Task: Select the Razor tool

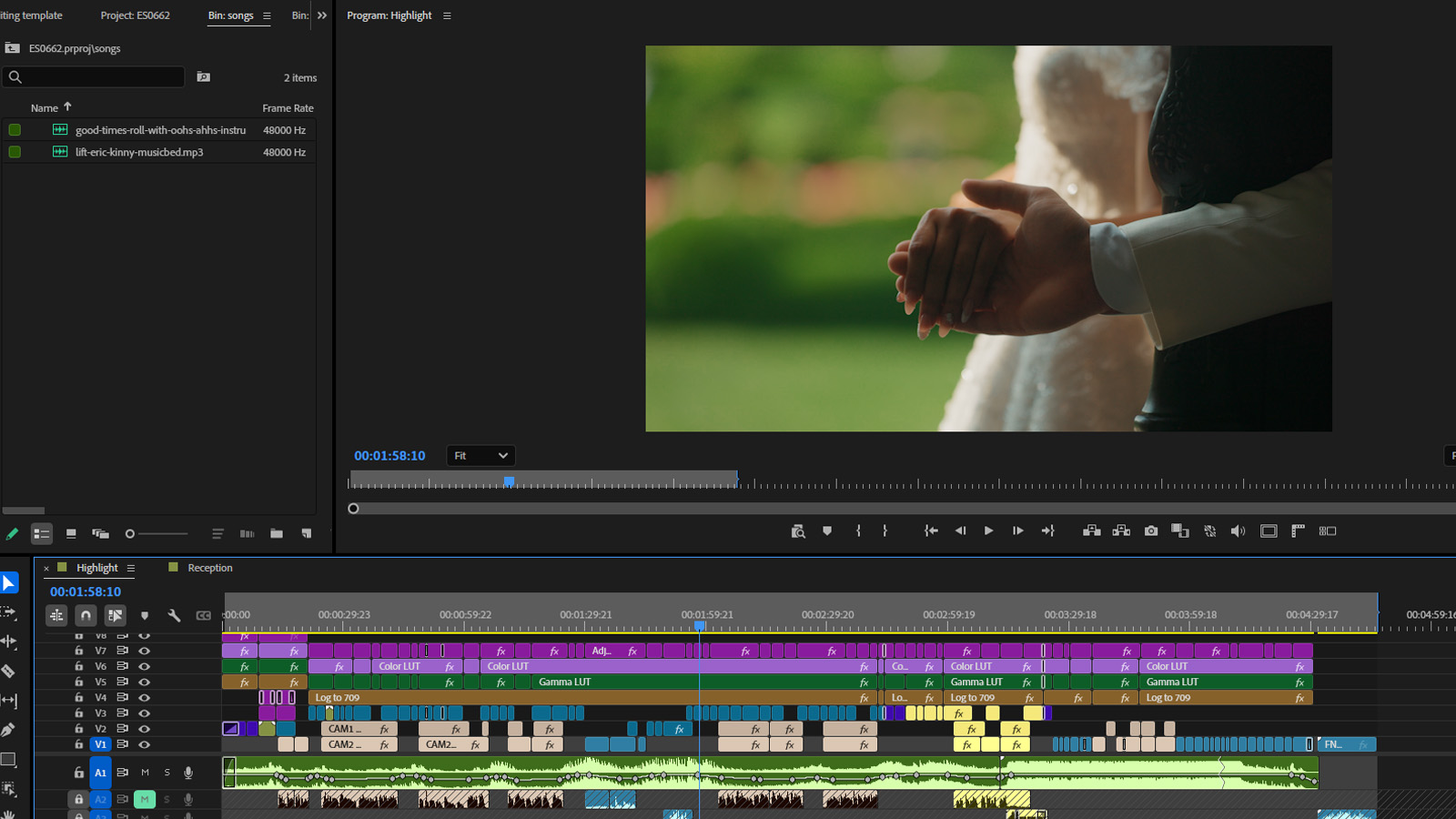Action: point(9,672)
